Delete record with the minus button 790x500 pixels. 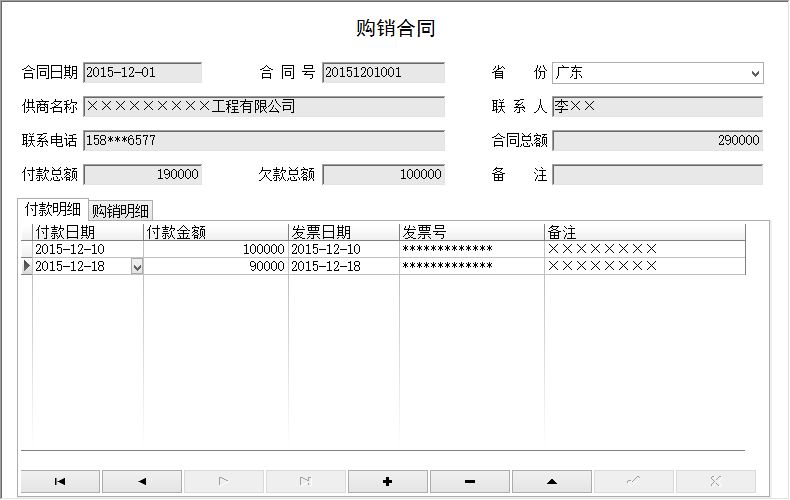point(470,482)
